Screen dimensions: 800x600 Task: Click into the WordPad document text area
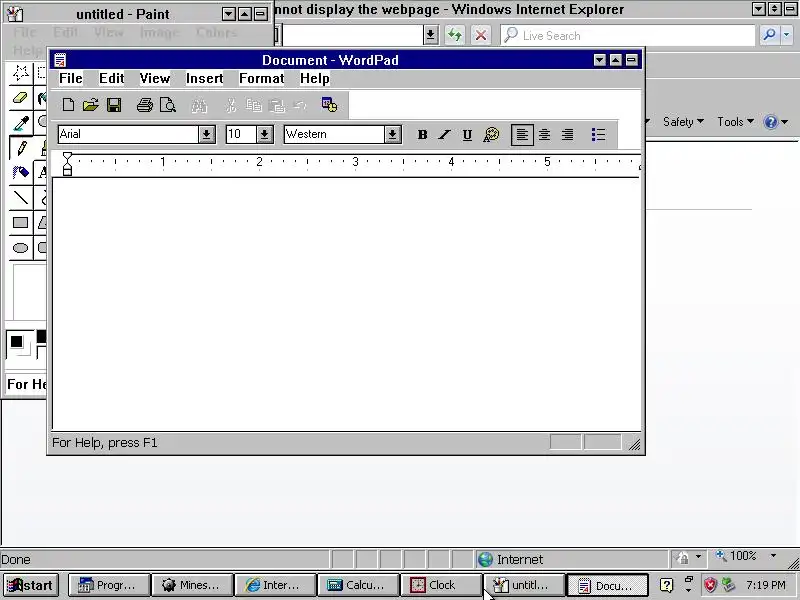346,304
